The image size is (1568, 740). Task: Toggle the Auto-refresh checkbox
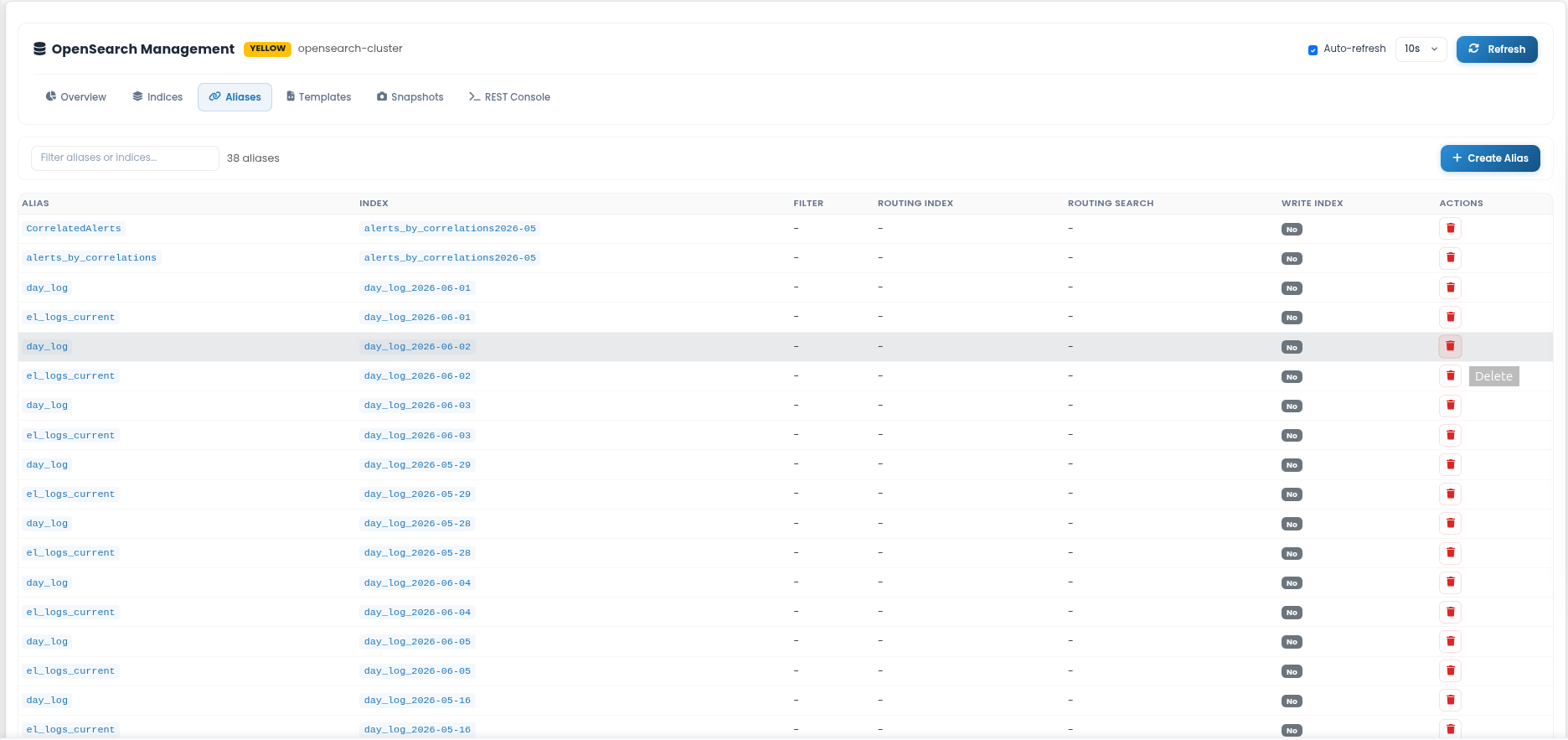pos(1313,49)
